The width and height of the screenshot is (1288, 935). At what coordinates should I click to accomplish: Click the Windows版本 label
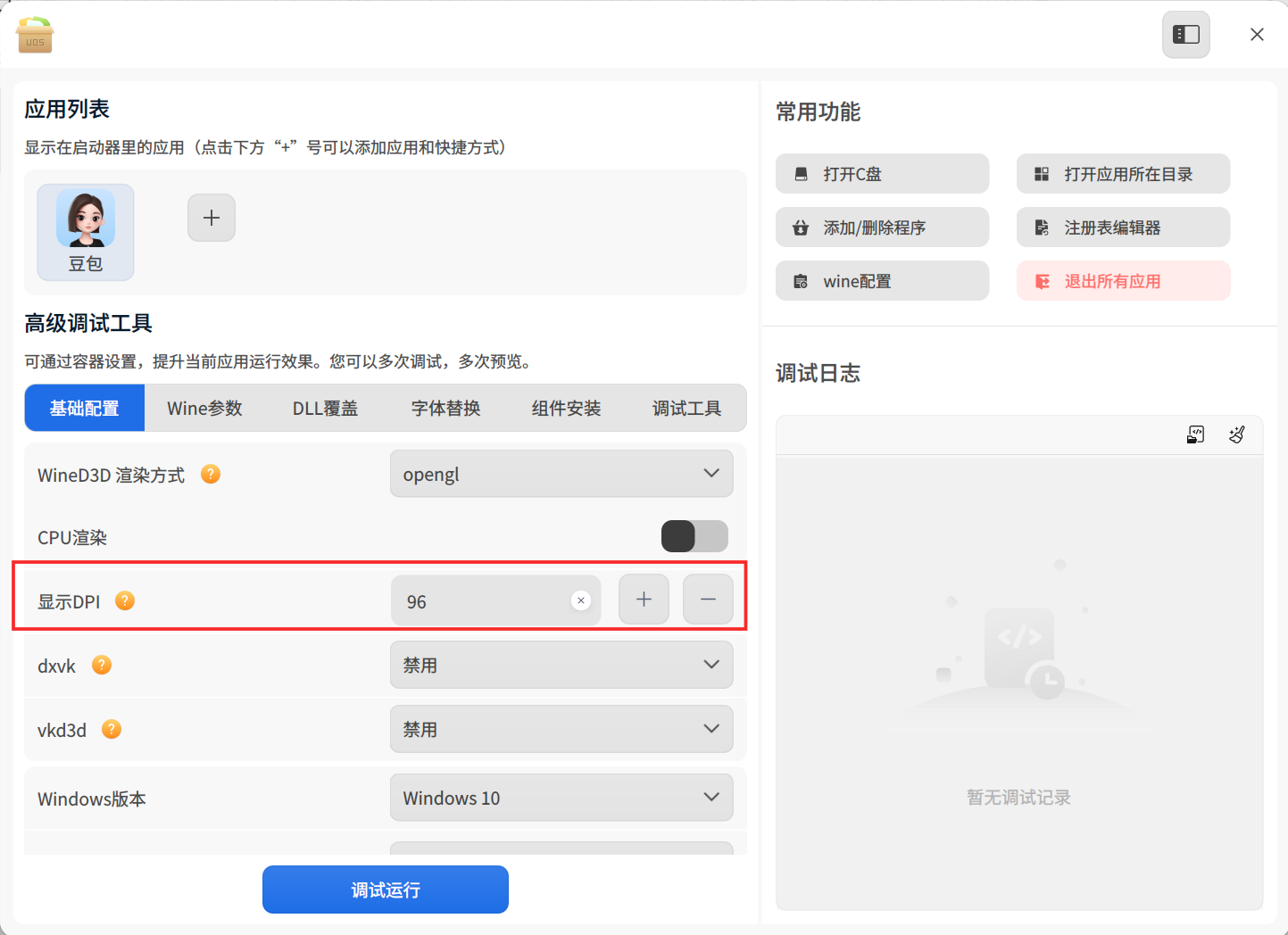[x=92, y=798]
